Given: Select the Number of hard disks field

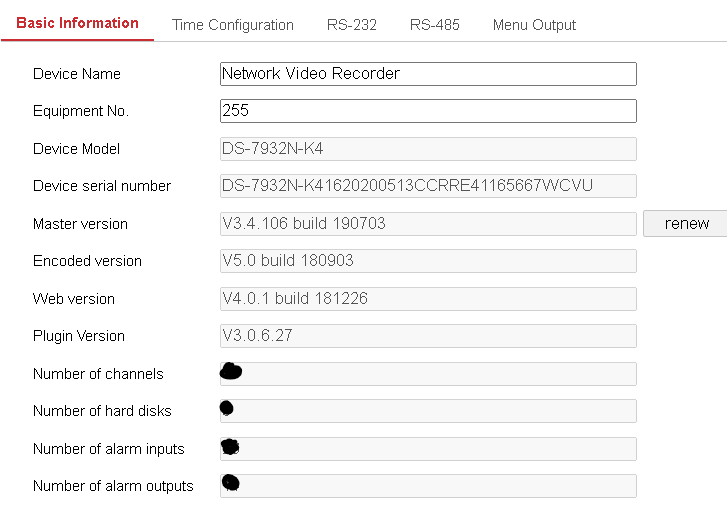Looking at the screenshot, I should 427,411.
